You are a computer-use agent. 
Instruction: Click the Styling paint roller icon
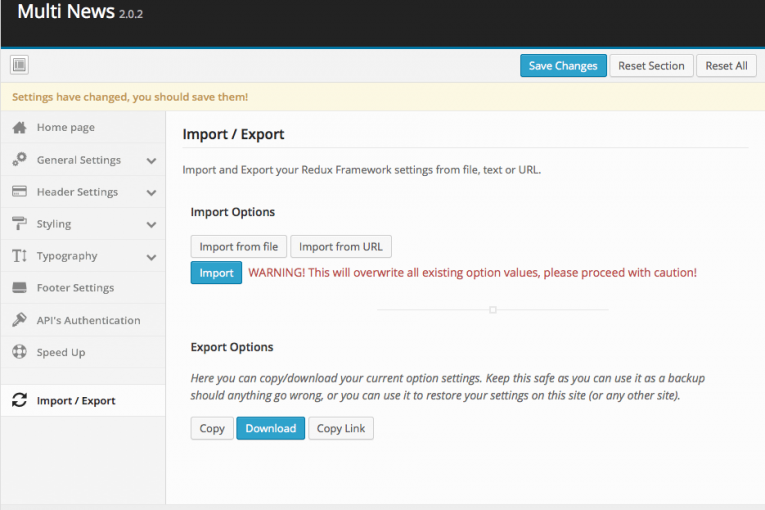click(x=20, y=224)
